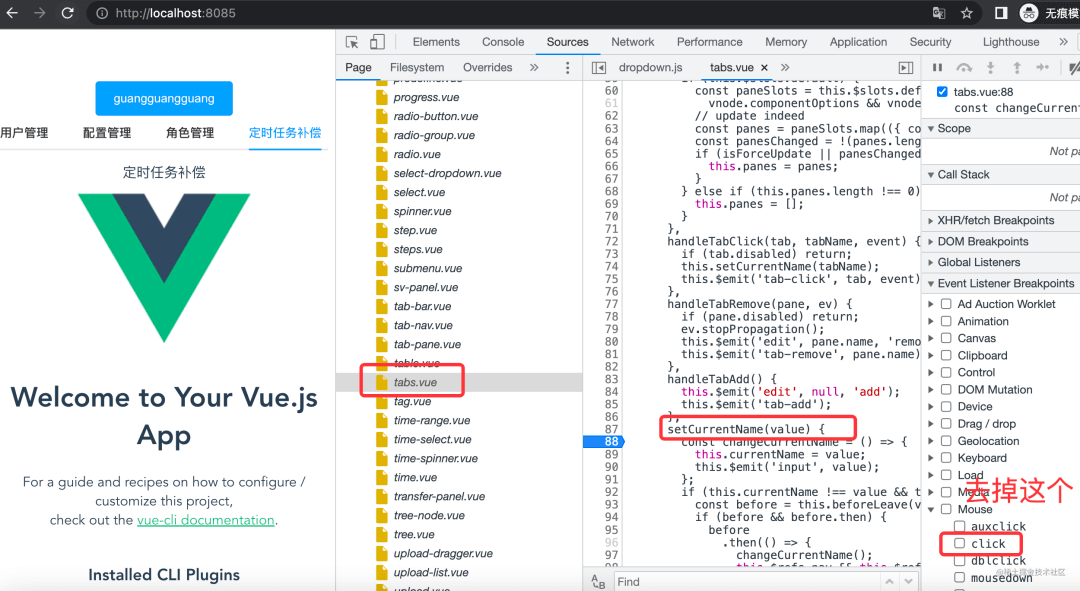This screenshot has width=1080, height=591.
Task: Switch to the Elements panel tab
Action: tap(436, 42)
